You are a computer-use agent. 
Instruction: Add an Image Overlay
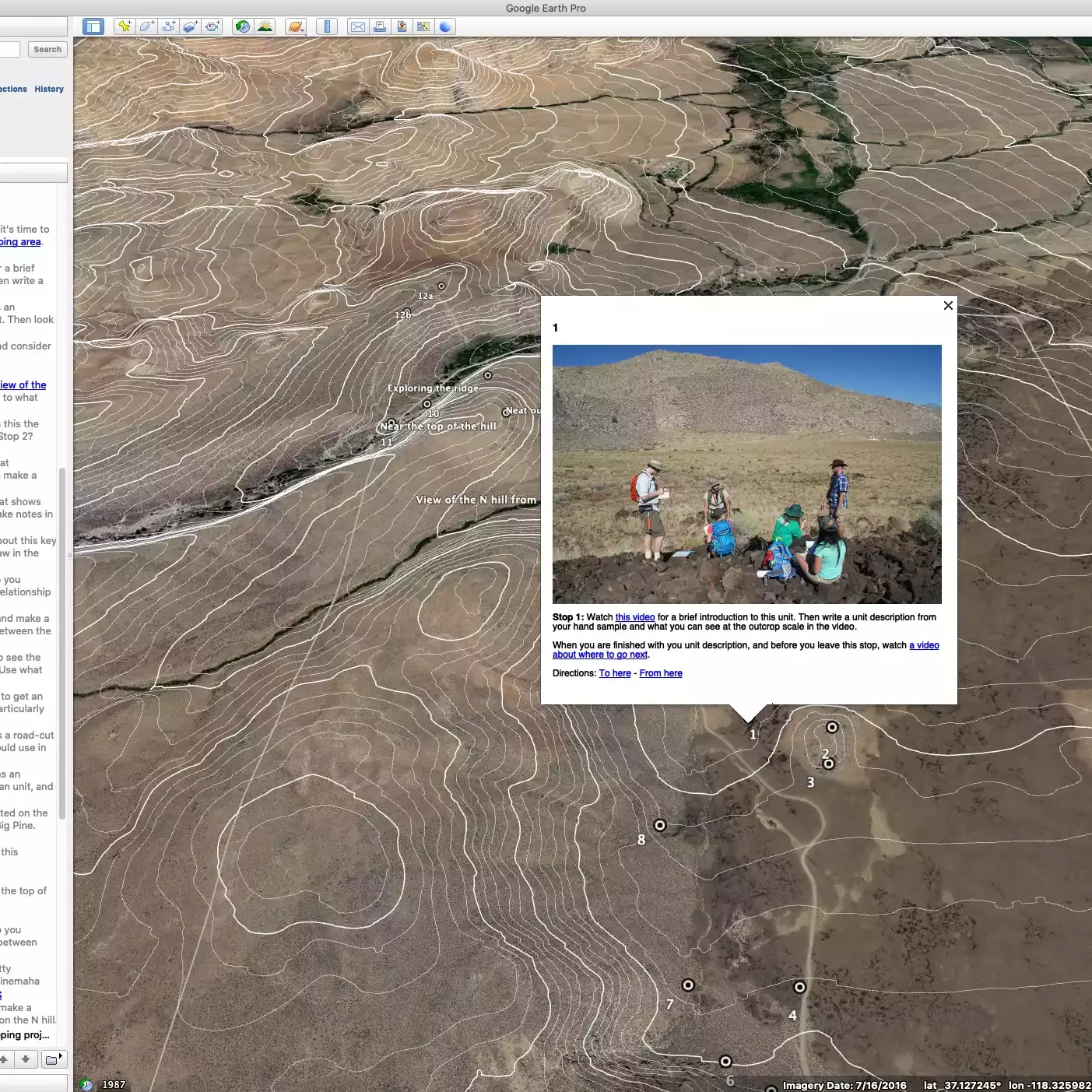pos(191,26)
